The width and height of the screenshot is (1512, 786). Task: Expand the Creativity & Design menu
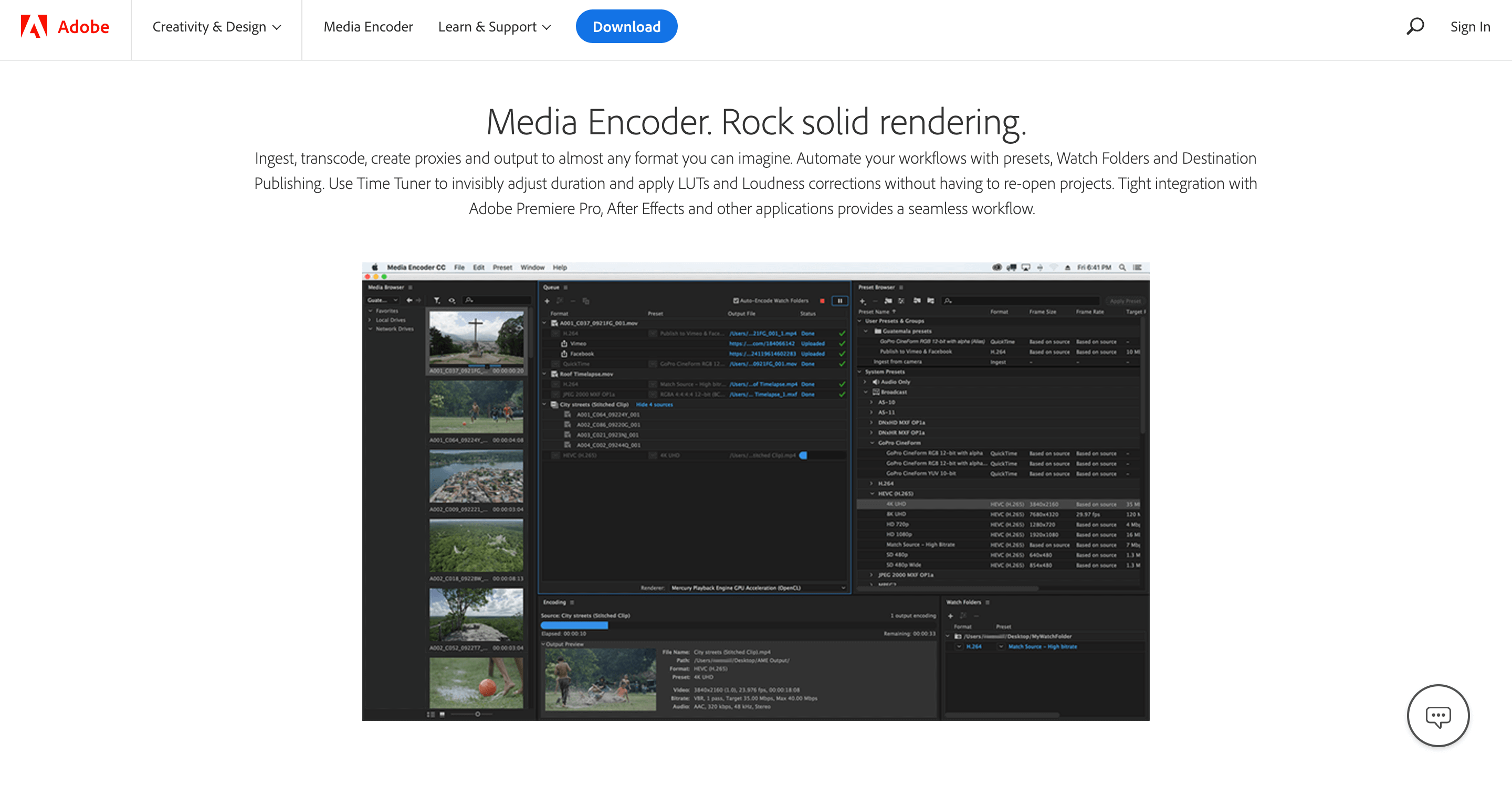pos(217,27)
